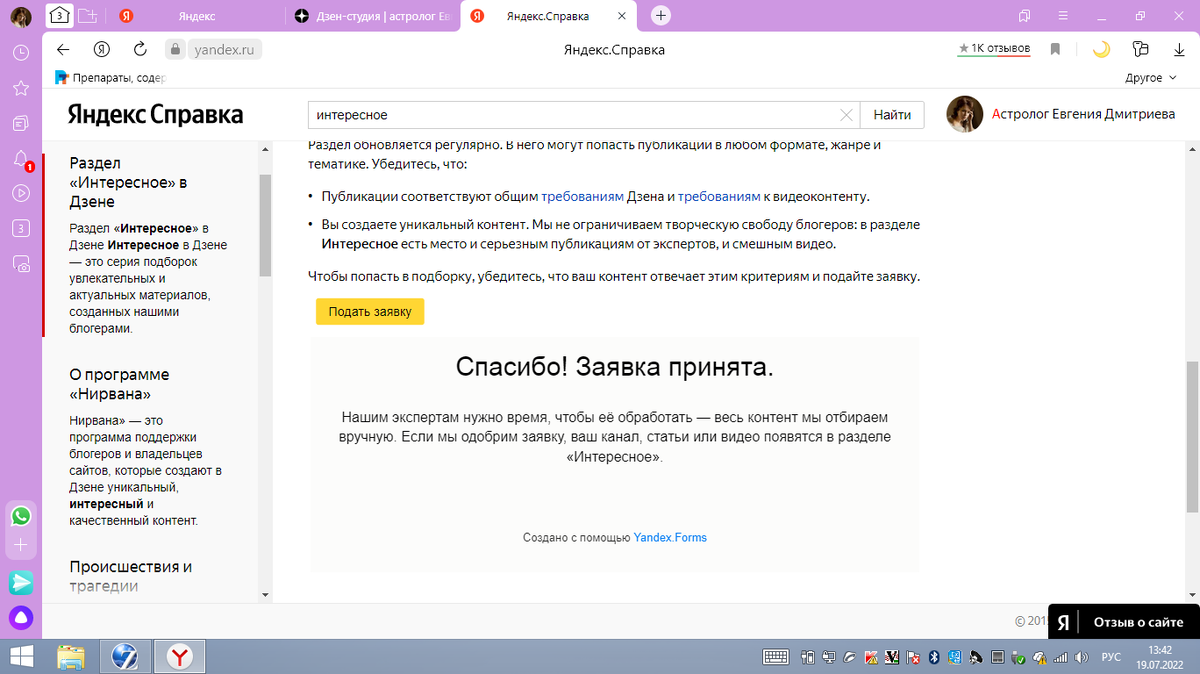Image resolution: width=1200 pixels, height=674 pixels.
Task: Open the Препараты bookmark in bookmarks bar
Action: tap(110, 77)
